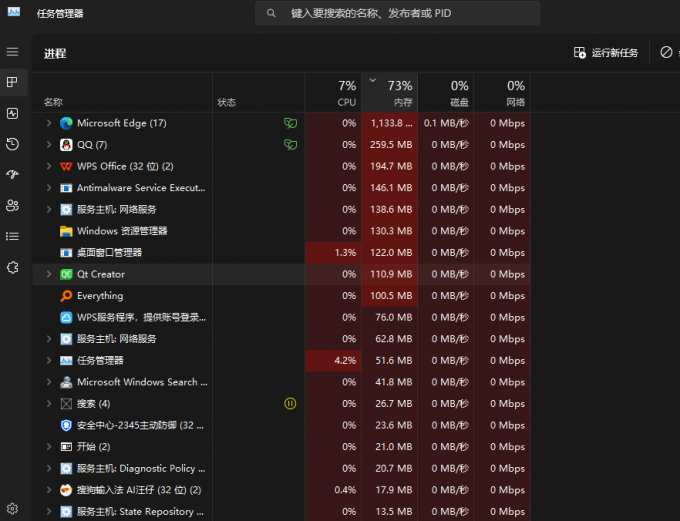Open Task Manager settings gear
Viewport: 680px width, 521px height.
coord(13,508)
